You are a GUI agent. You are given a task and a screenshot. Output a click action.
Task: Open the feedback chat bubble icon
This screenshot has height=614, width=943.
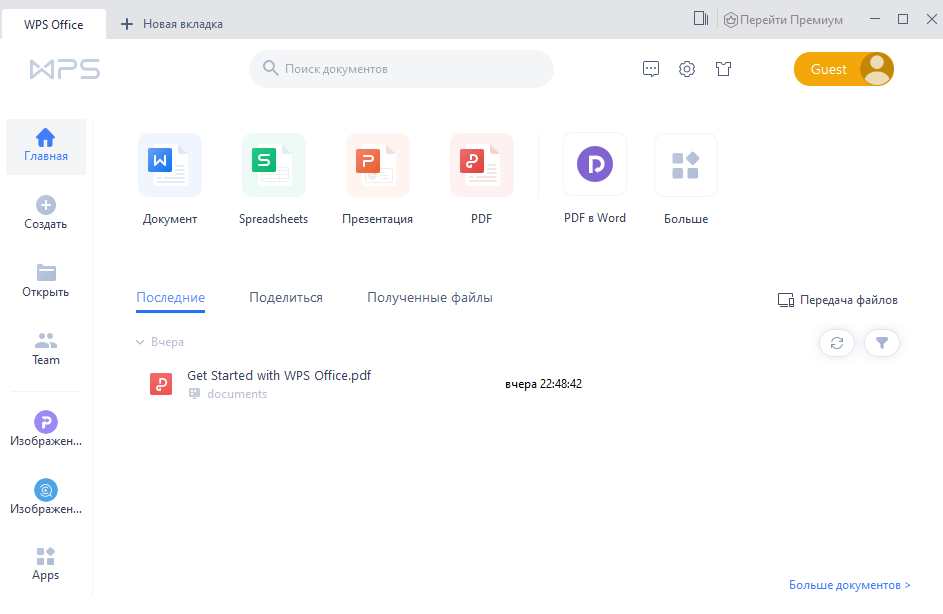[651, 69]
